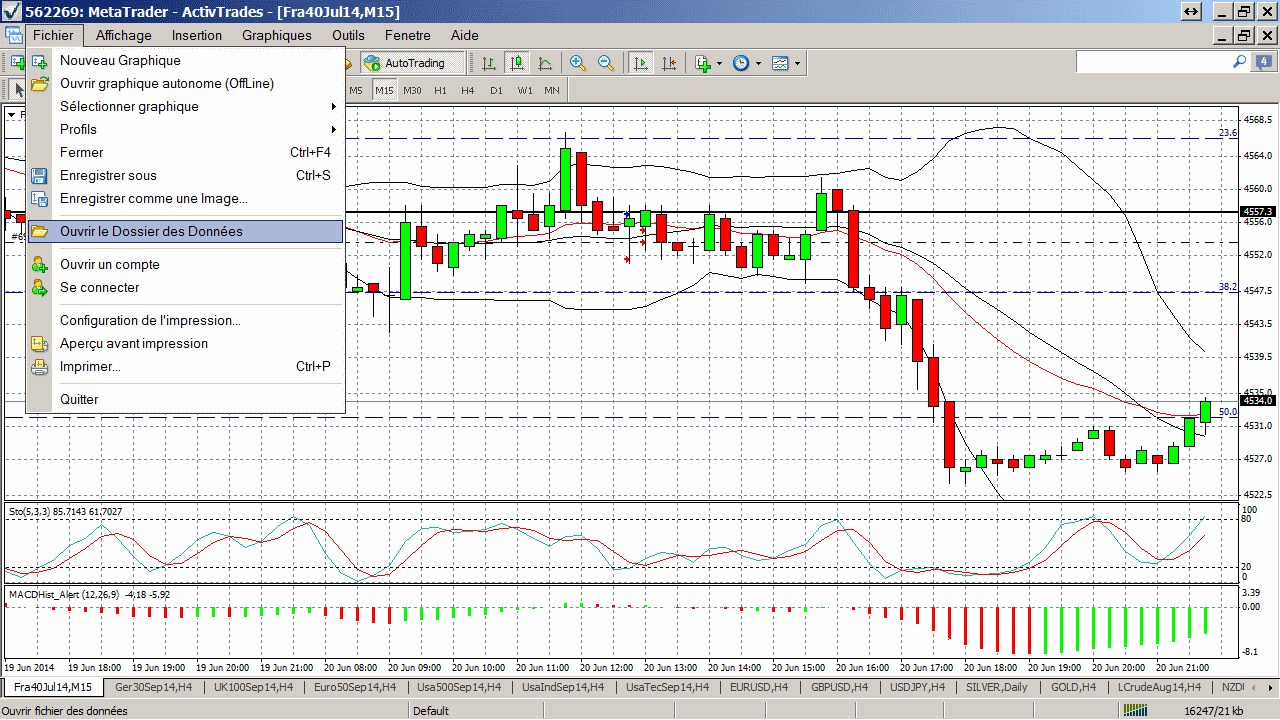Click the Ouvrir un compte user icon
The height and width of the screenshot is (720, 1280).
pyautogui.click(x=40, y=265)
